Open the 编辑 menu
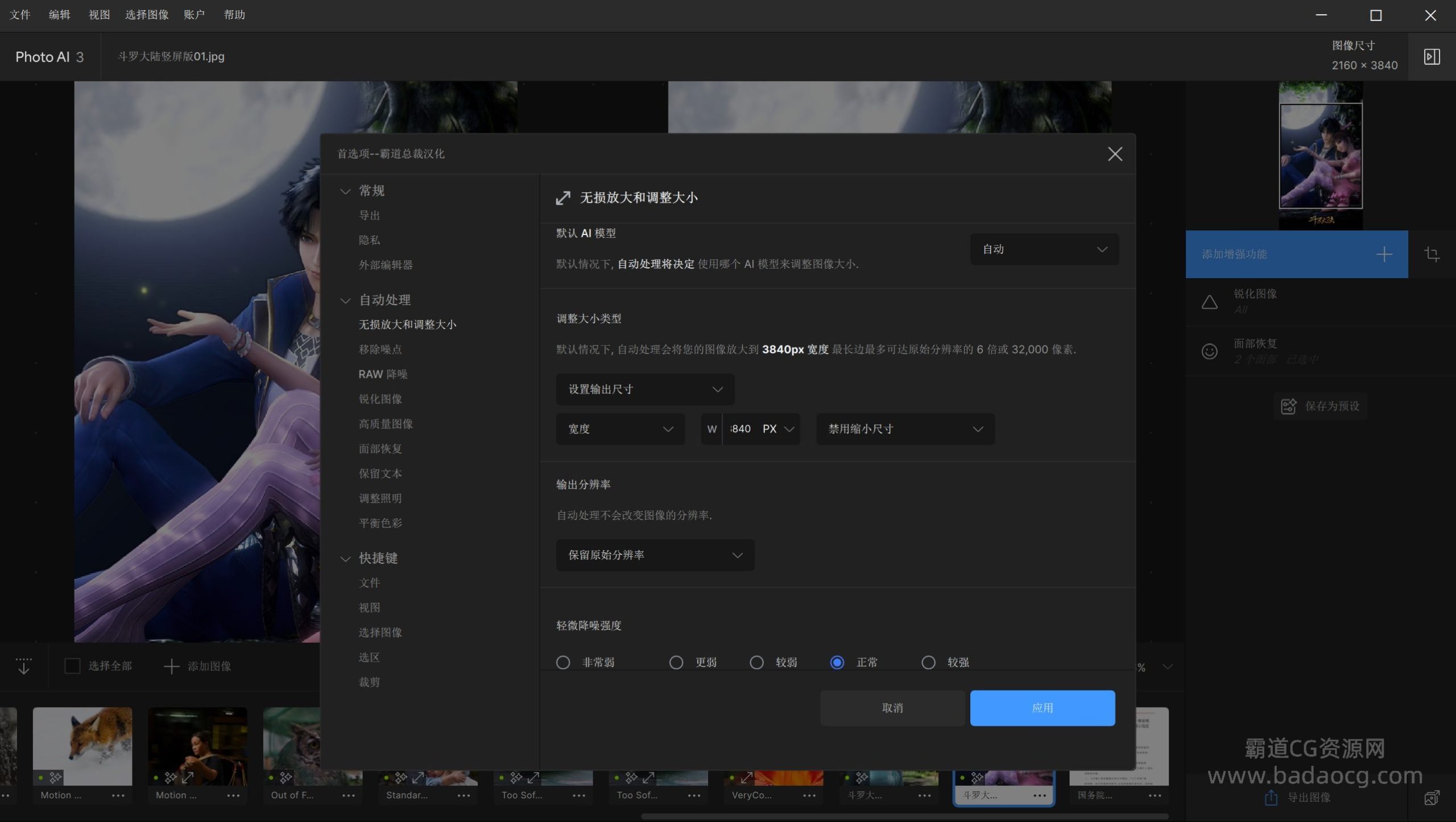This screenshot has width=1456, height=822. click(x=60, y=15)
